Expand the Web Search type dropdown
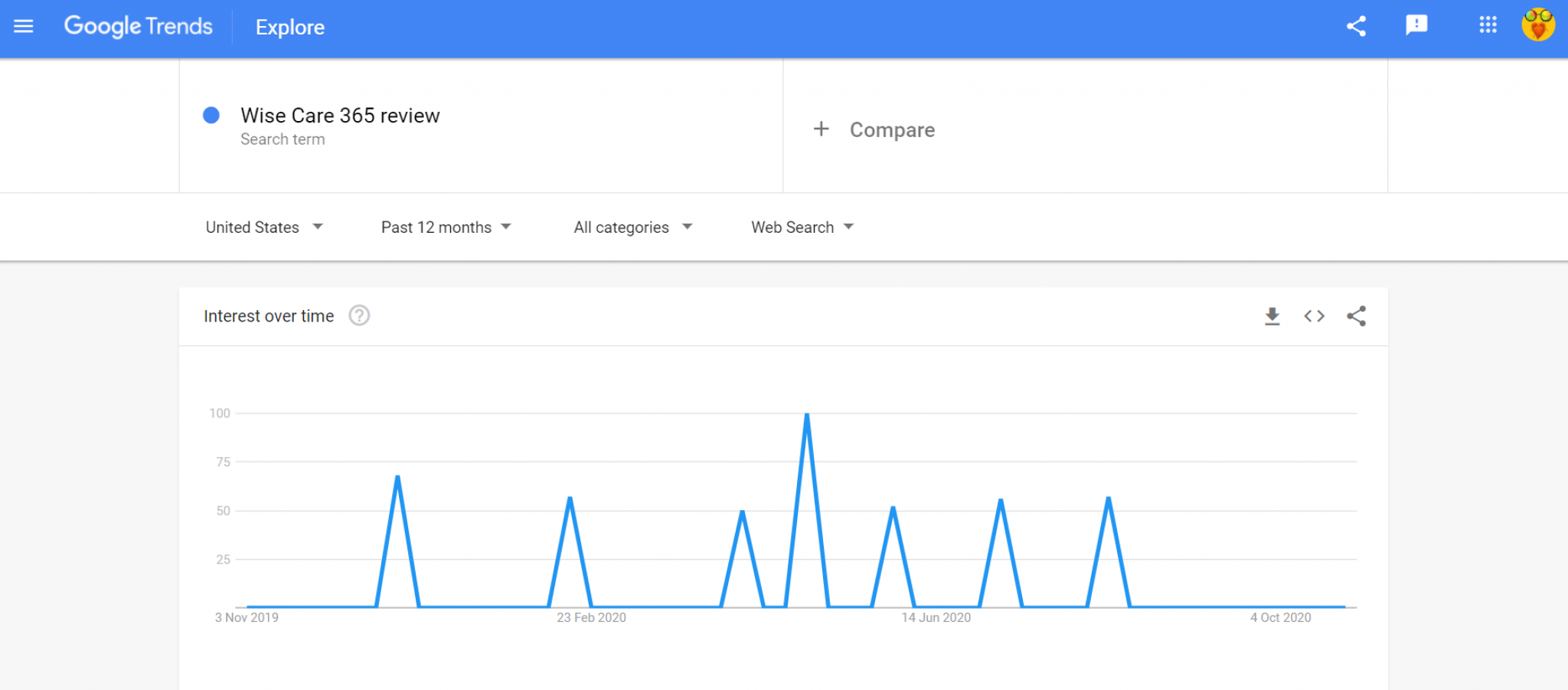The image size is (1568, 690). (802, 227)
